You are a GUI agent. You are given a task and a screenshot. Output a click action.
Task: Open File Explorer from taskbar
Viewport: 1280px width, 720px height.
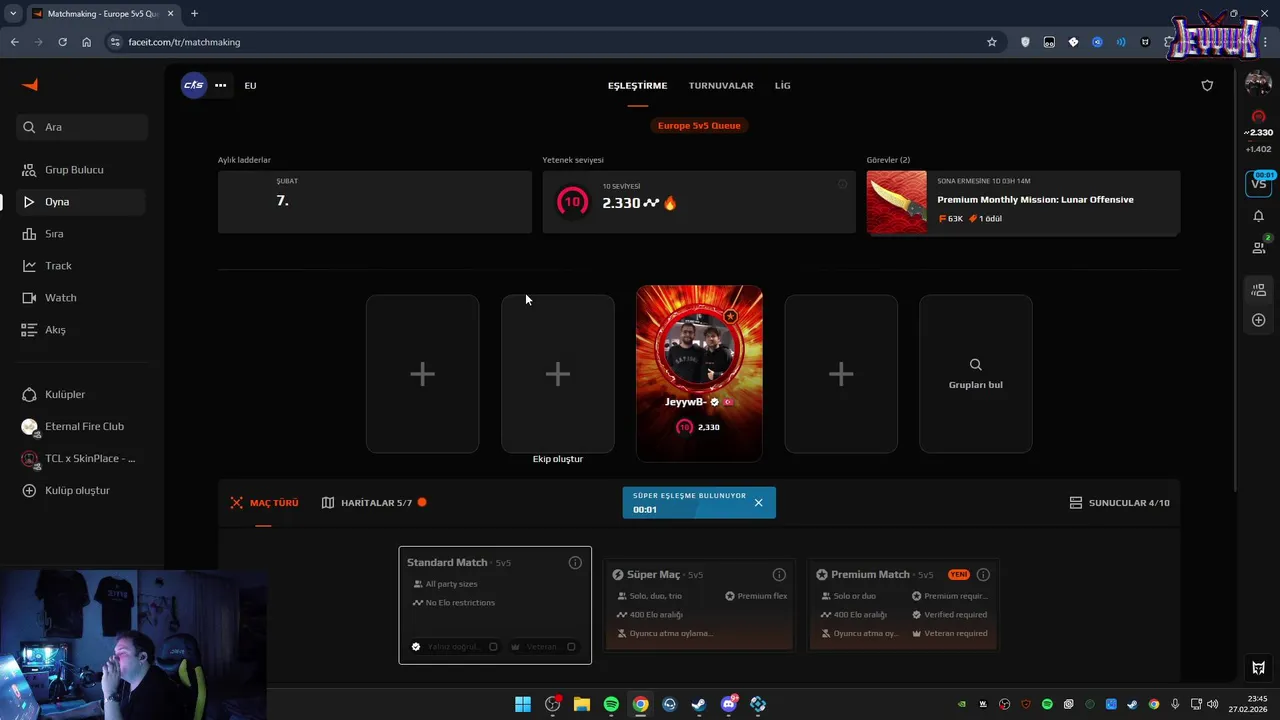pyautogui.click(x=582, y=704)
